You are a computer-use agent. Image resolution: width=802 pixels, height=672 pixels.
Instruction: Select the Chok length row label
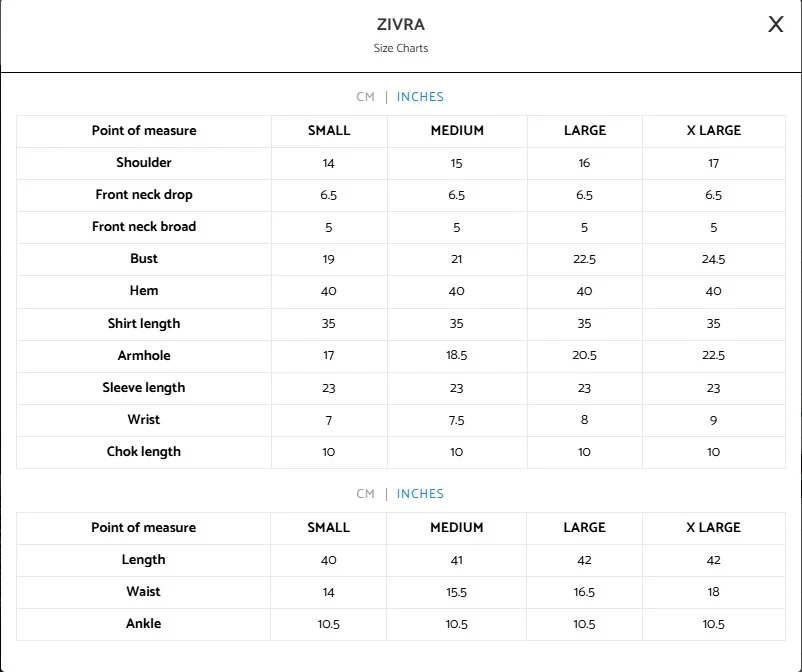click(144, 452)
